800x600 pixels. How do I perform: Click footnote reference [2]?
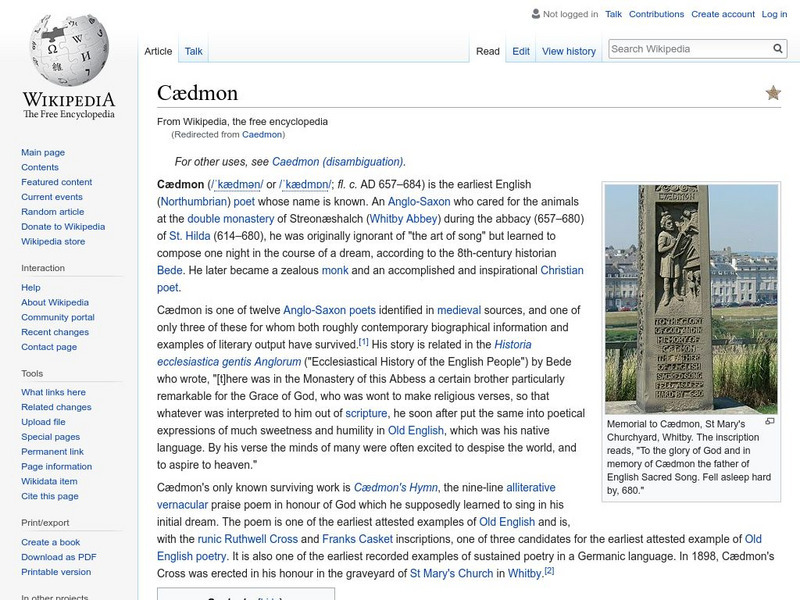click(549, 570)
